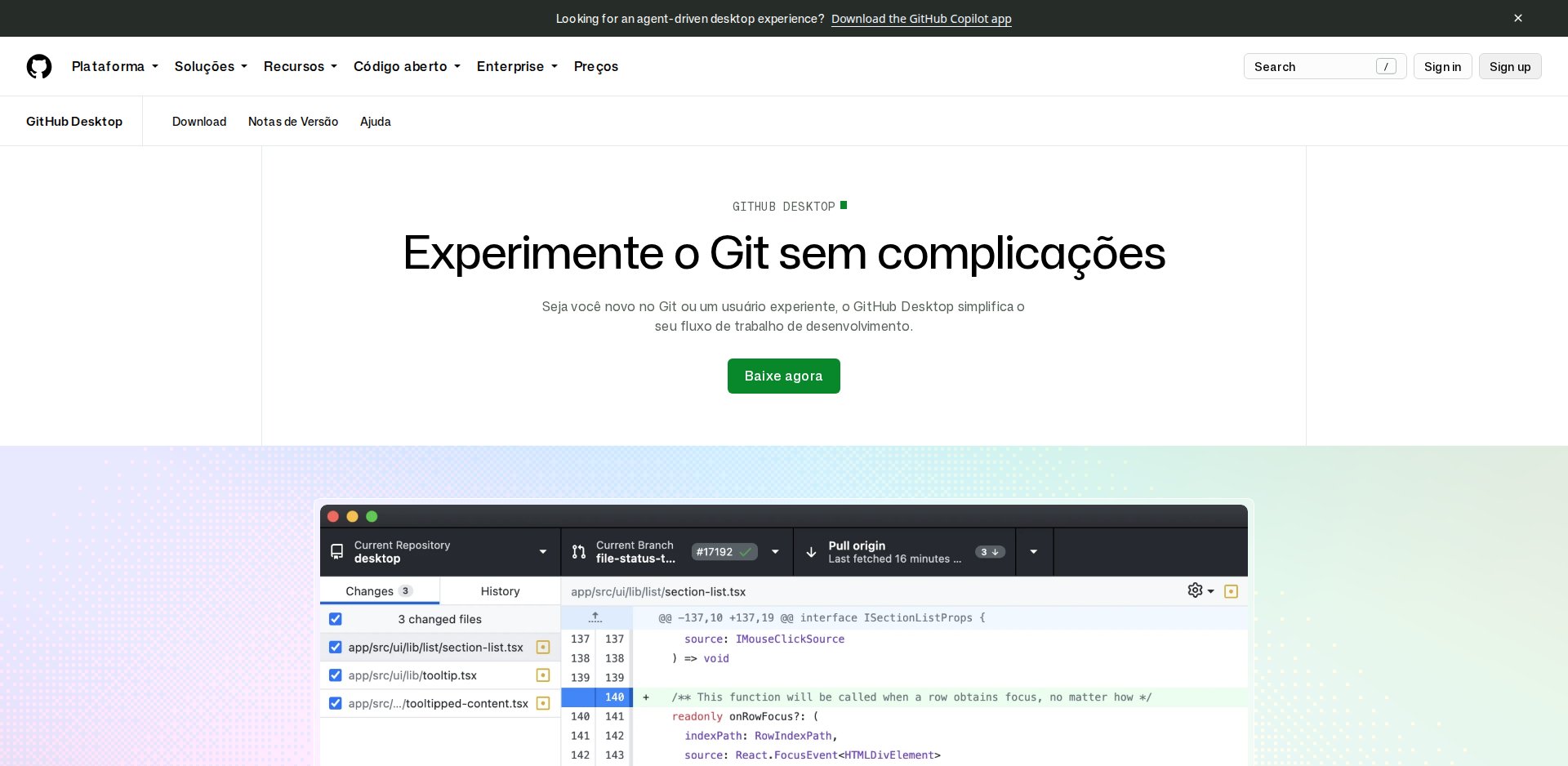Click the Current Branch pull request icon

pos(579,551)
